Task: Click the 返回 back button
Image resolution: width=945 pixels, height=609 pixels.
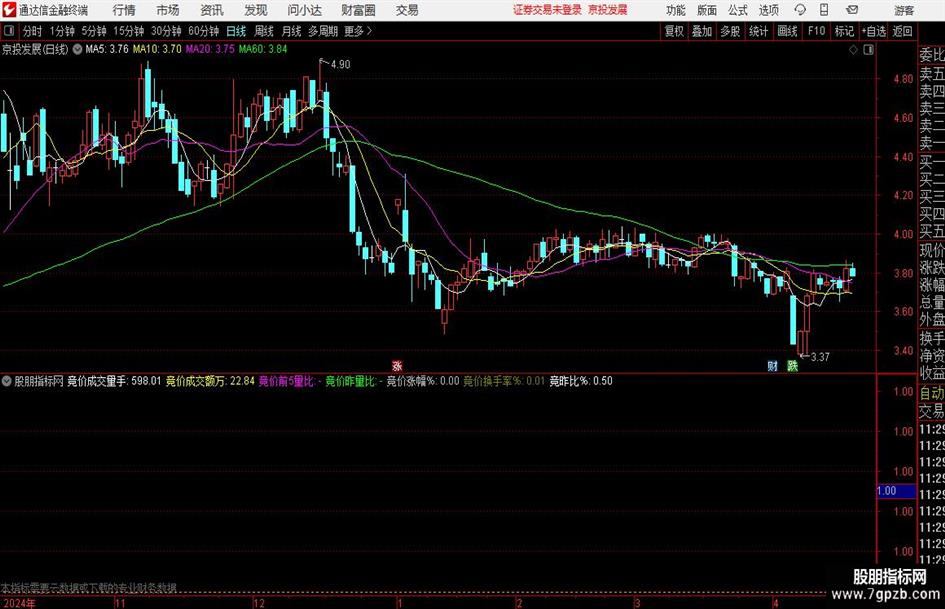Action: pos(902,31)
